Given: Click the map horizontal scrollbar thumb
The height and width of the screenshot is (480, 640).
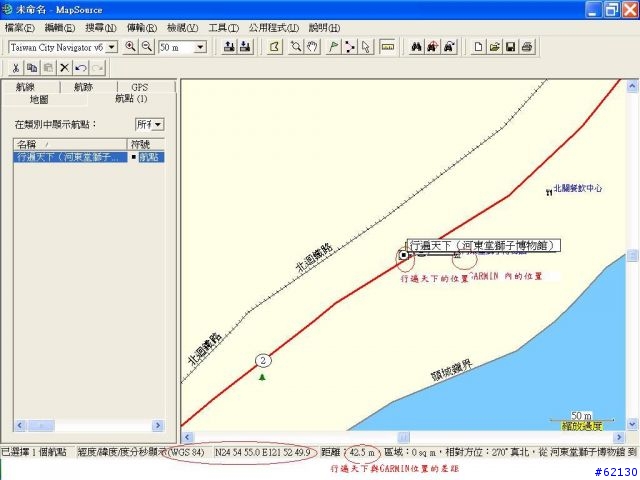Looking at the screenshot, I should [403, 437].
